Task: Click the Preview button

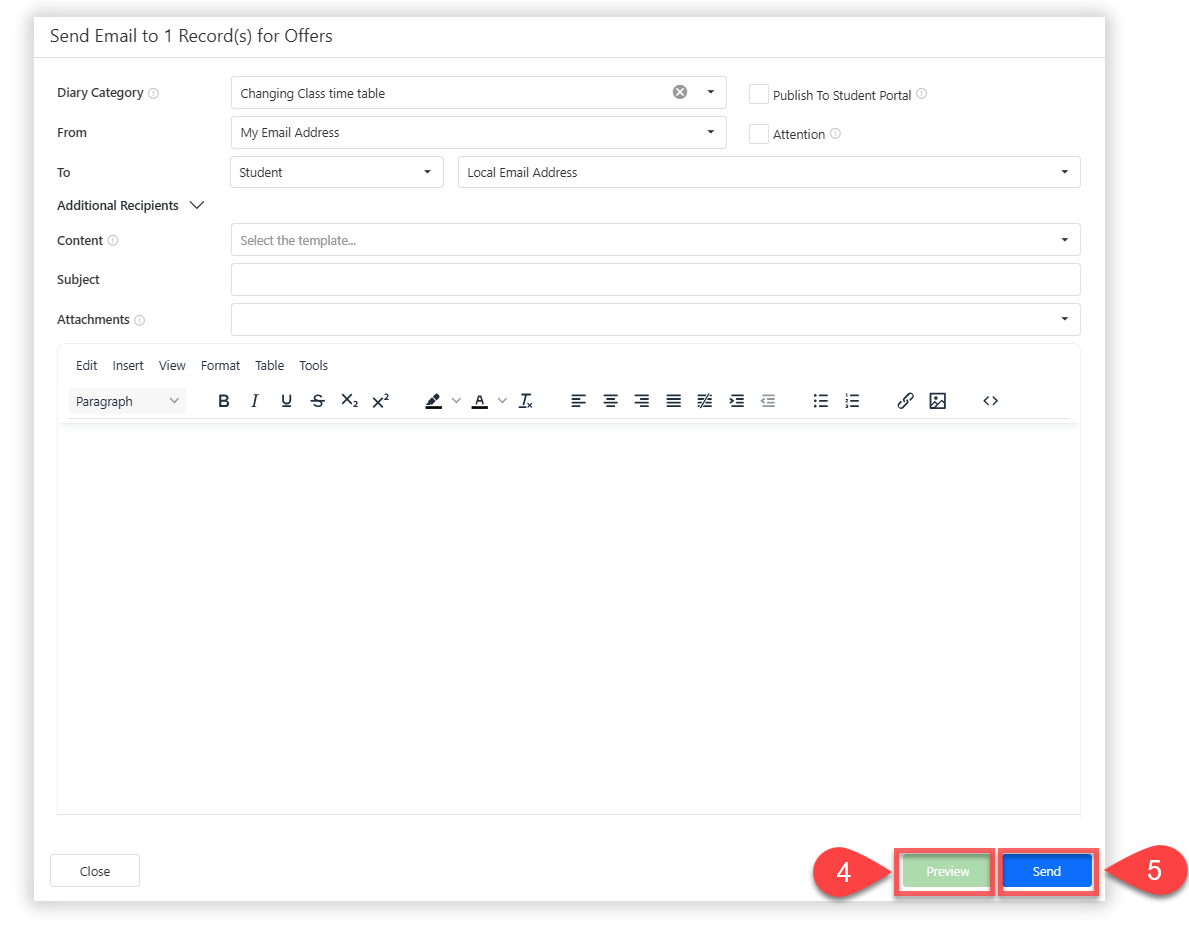Action: click(947, 872)
